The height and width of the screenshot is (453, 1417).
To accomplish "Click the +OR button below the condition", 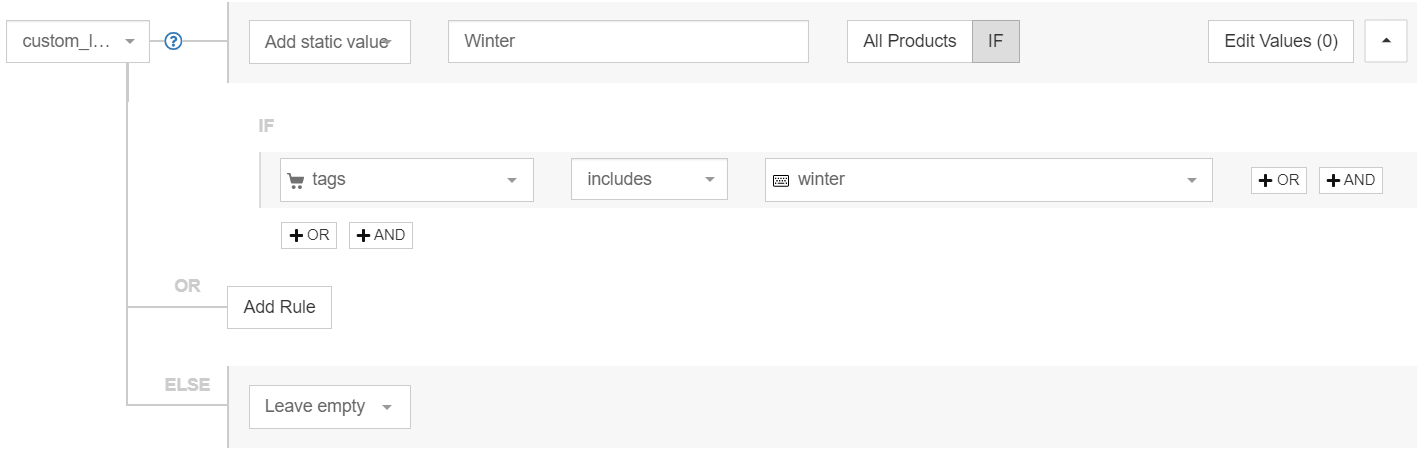I will pyautogui.click(x=308, y=235).
